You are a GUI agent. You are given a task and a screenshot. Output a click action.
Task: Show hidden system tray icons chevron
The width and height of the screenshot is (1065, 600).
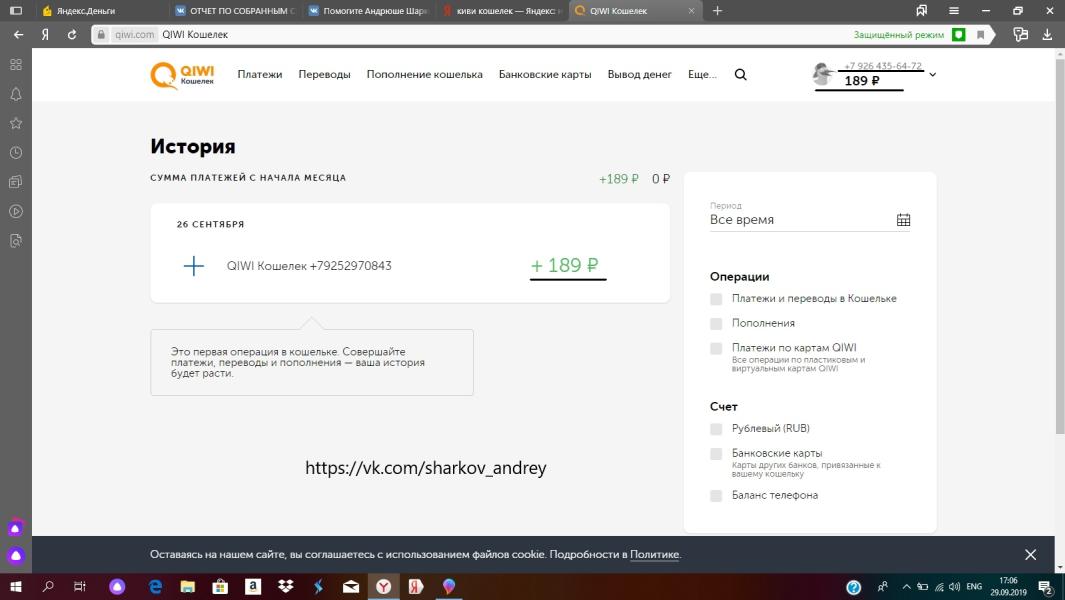(x=906, y=586)
